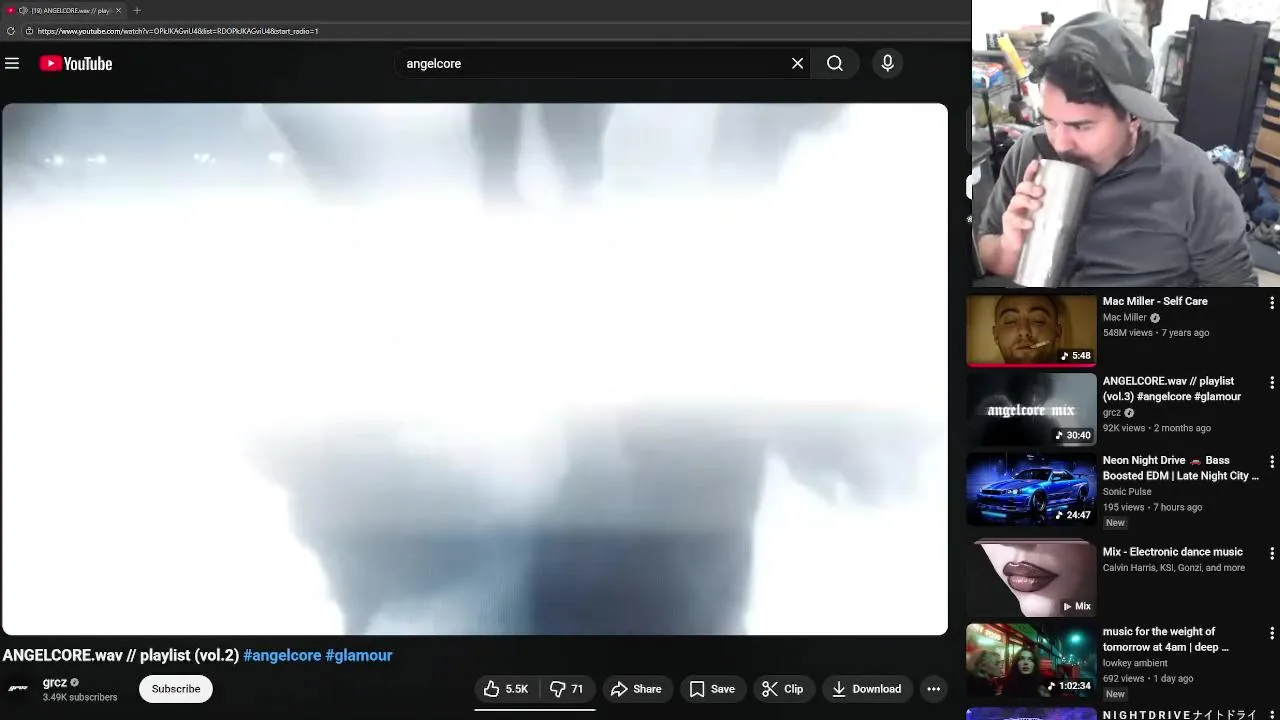This screenshot has width=1280, height=720.
Task: Open the grcz channel name link
Action: [x=55, y=682]
